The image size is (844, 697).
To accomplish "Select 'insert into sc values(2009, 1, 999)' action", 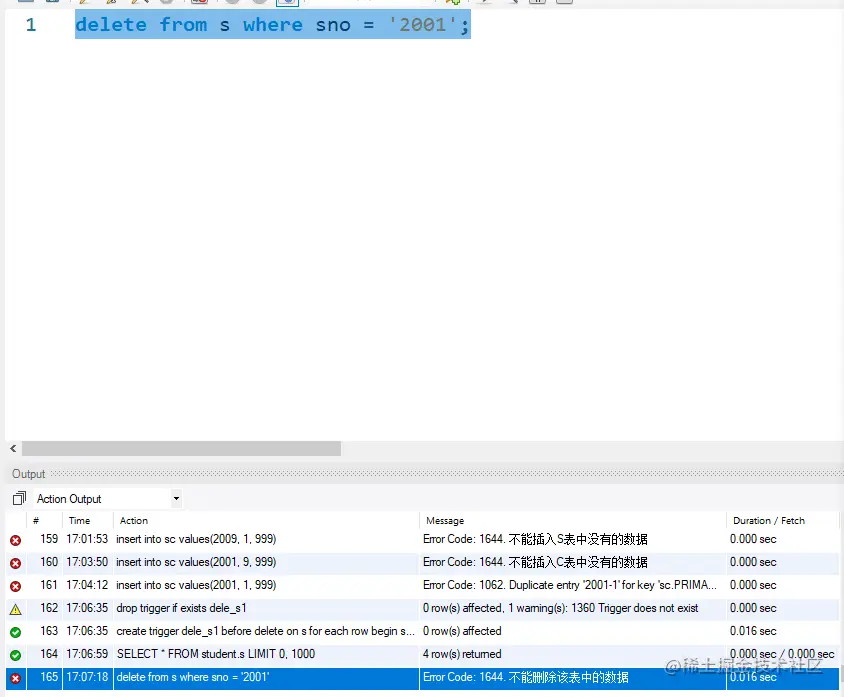I will point(196,539).
